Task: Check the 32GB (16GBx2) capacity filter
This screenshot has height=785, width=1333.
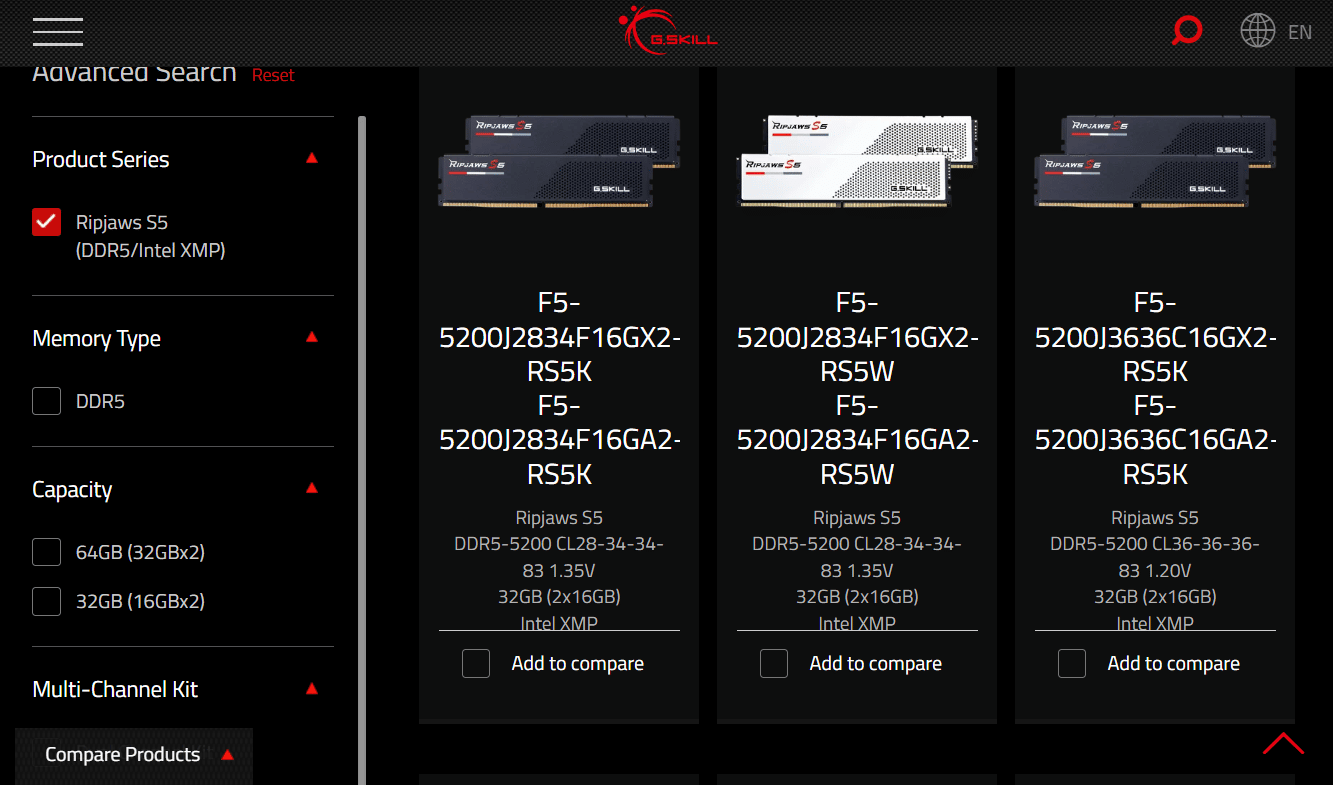Action: [46, 601]
